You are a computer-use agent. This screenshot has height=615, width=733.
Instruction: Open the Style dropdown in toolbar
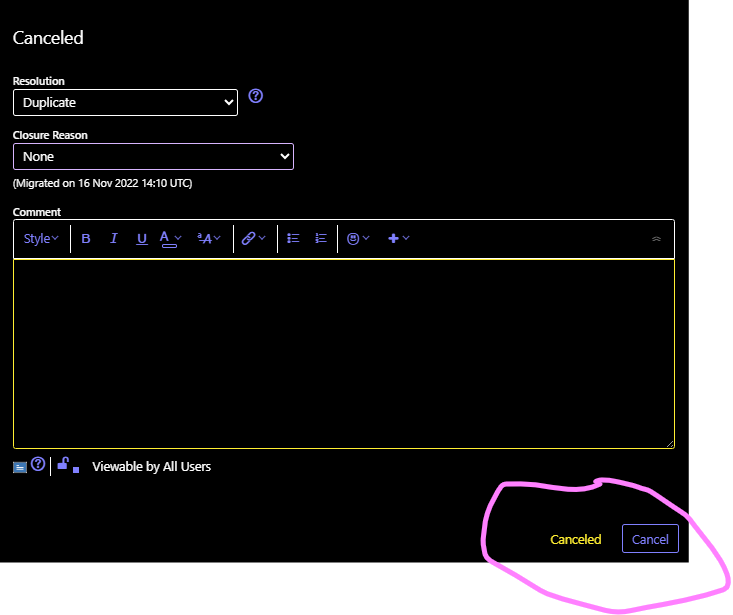point(41,239)
